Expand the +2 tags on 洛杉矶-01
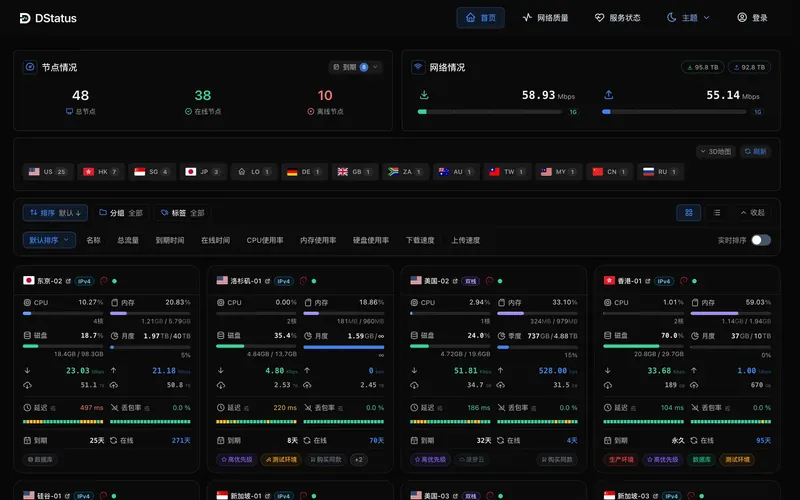 [x=359, y=460]
